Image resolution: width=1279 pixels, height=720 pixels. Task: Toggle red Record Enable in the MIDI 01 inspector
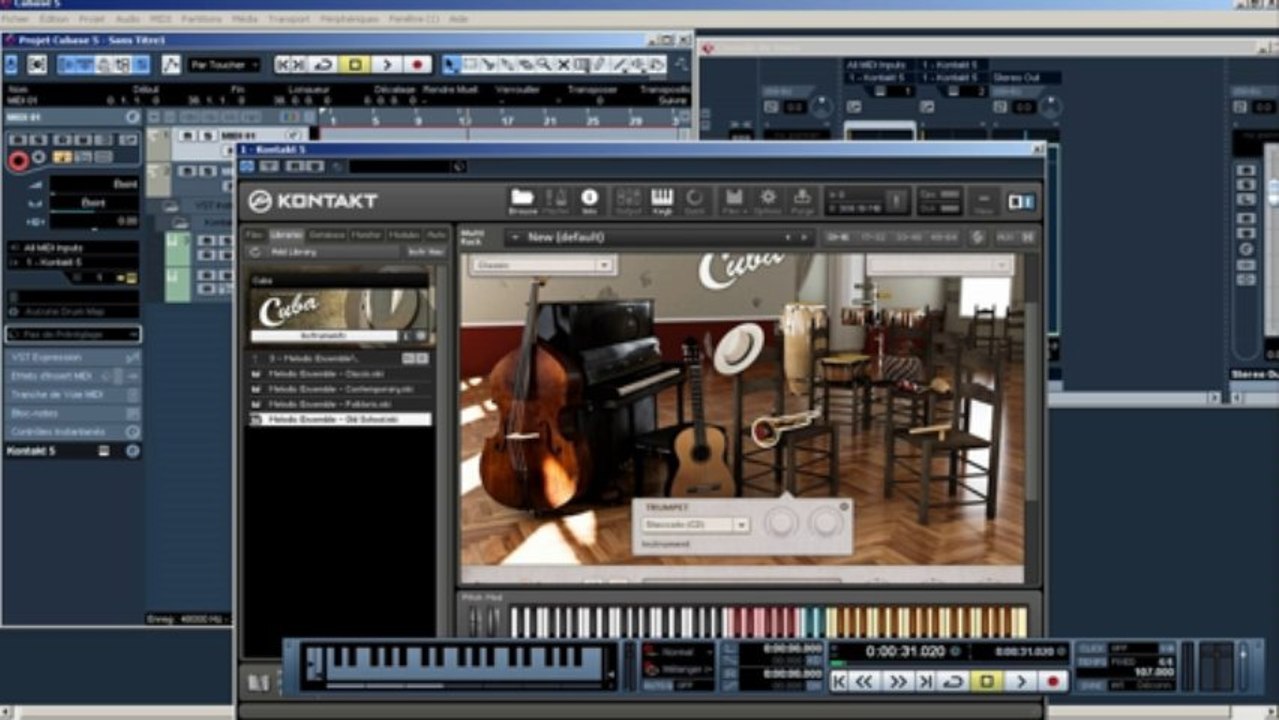tap(18, 160)
